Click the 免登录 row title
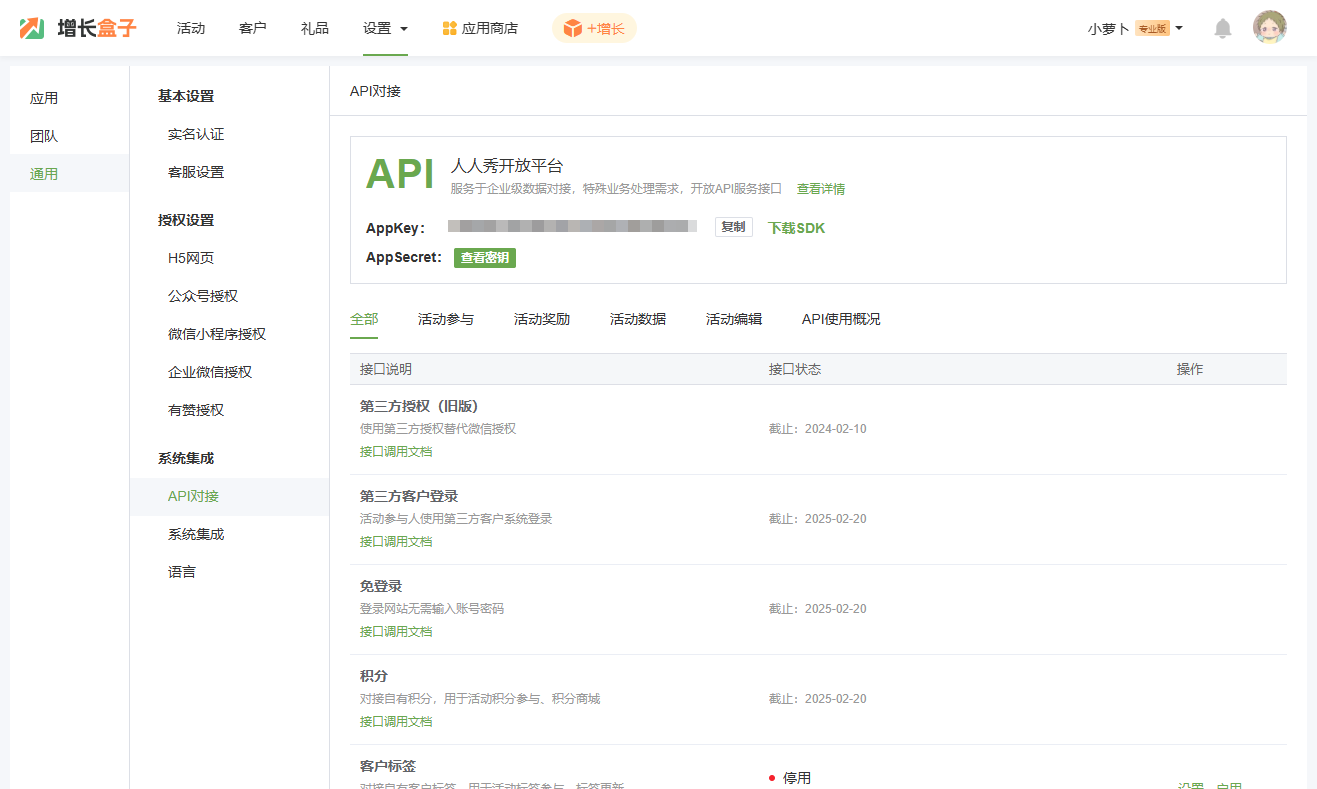The width and height of the screenshot is (1317, 789). point(381,586)
